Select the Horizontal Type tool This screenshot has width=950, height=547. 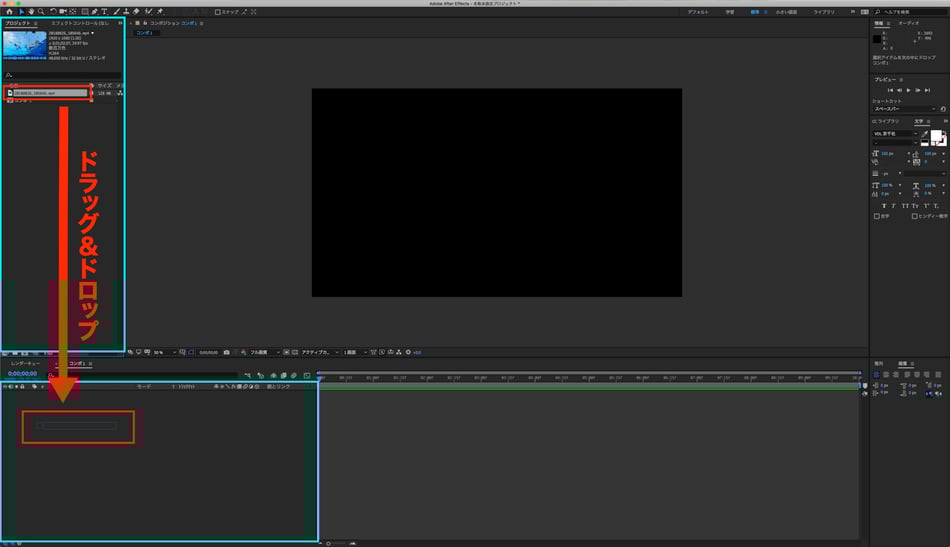click(103, 12)
